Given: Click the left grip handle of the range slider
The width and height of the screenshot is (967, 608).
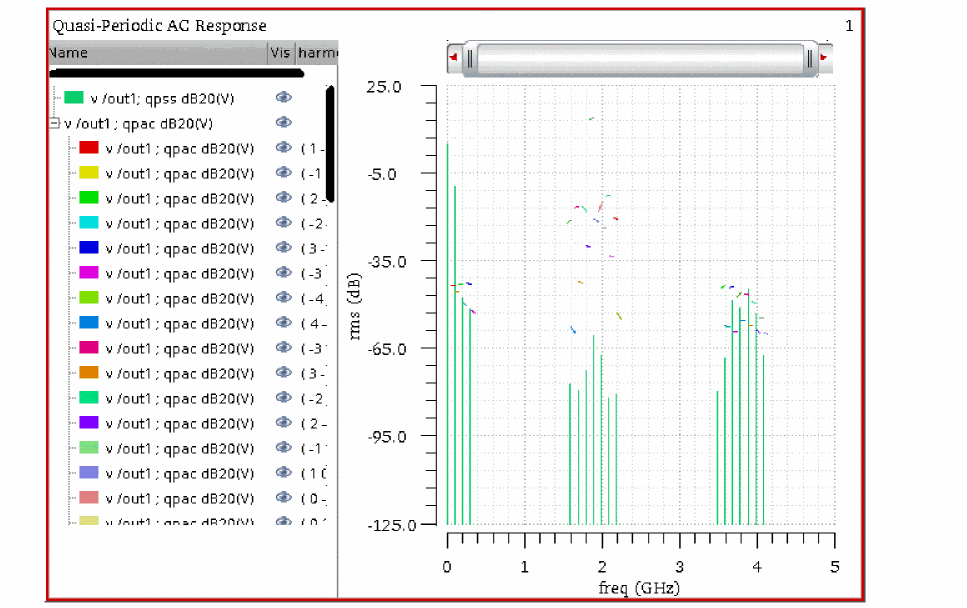Looking at the screenshot, I should pyautogui.click(x=469, y=58).
